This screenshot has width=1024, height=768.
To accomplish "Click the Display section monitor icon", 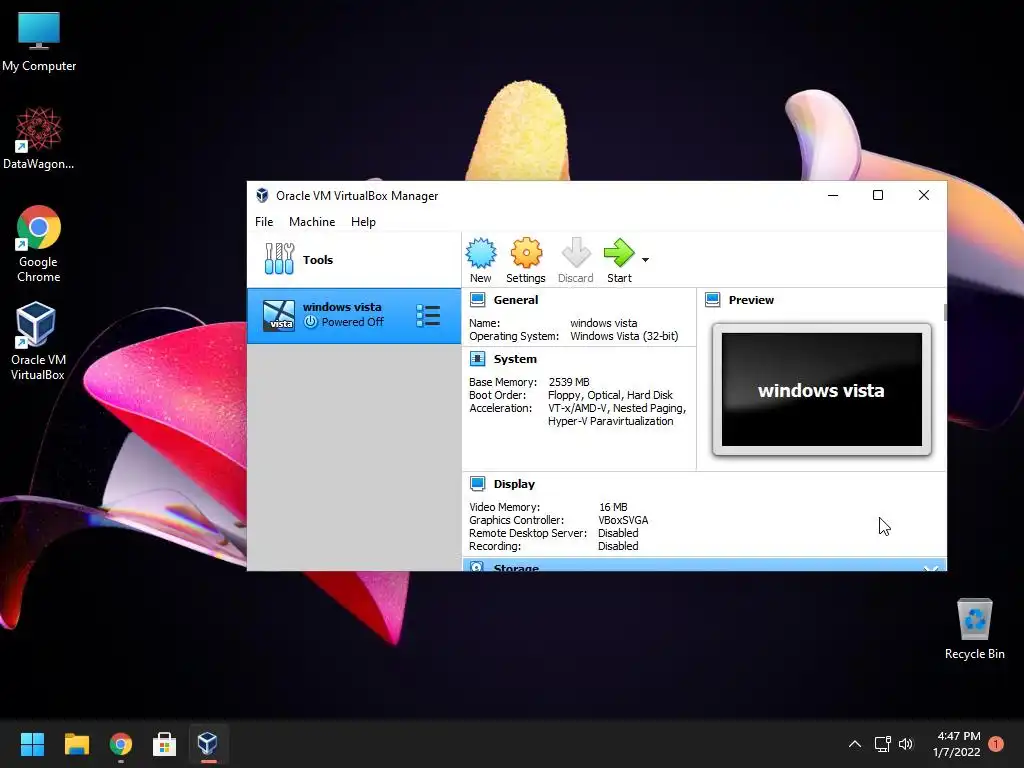I will pyautogui.click(x=477, y=483).
